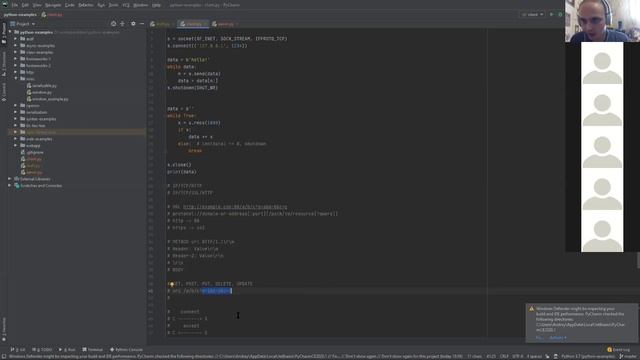Select the http folder
This screenshot has width=640, height=360.
coord(30,72)
